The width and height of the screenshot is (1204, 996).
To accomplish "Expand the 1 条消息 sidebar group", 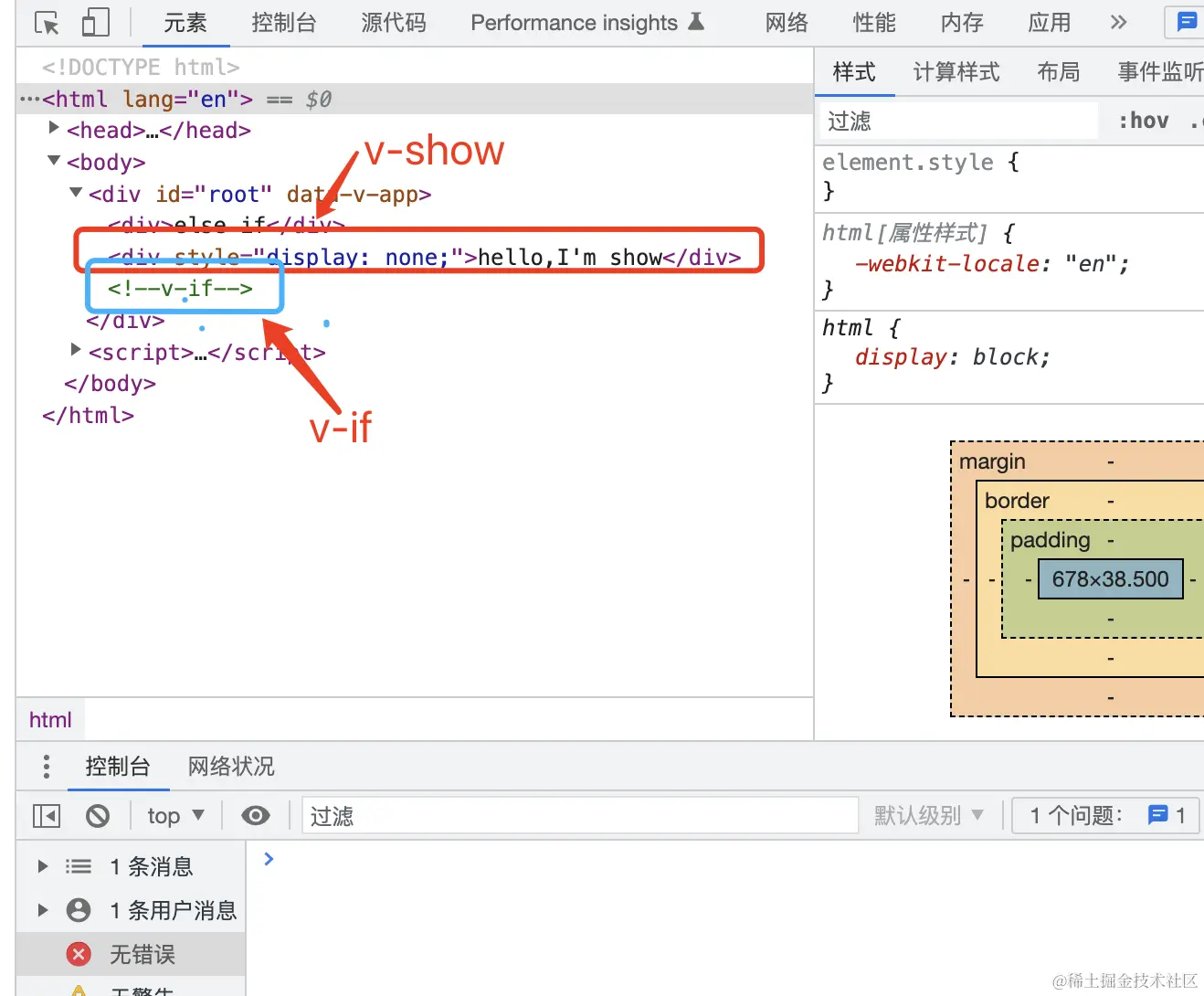I will pyautogui.click(x=42, y=866).
